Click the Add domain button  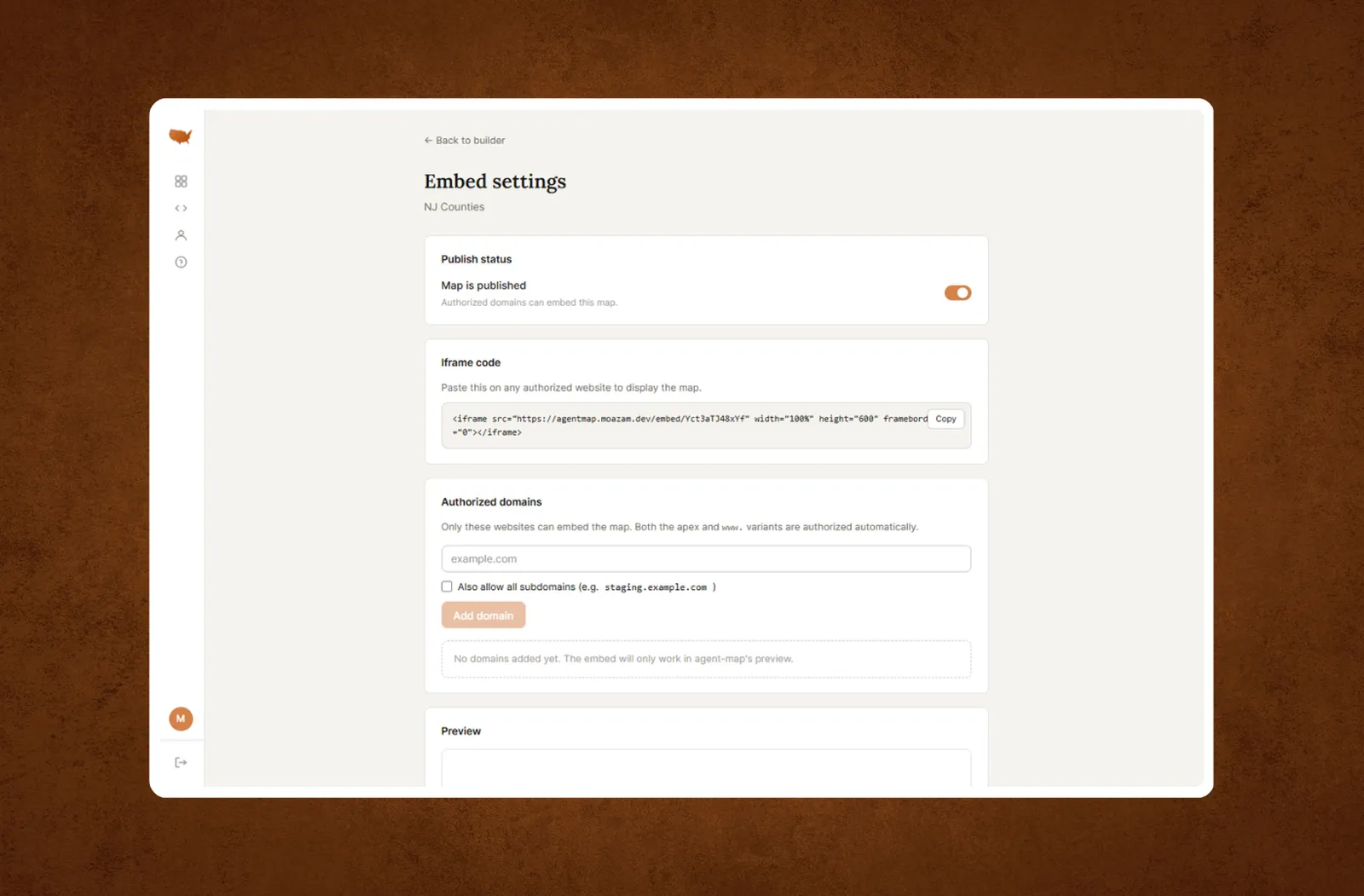[x=483, y=616]
